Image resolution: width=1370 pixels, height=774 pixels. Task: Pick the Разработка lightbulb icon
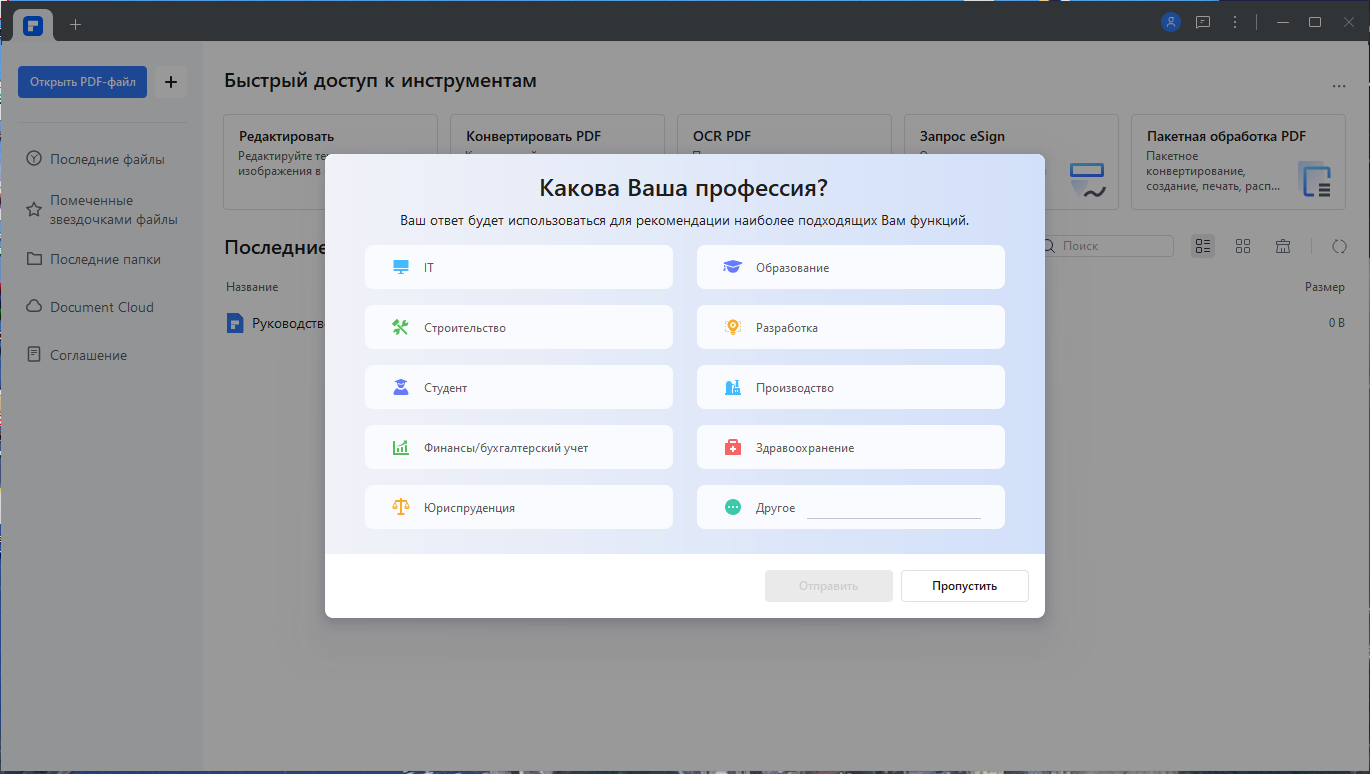point(733,328)
